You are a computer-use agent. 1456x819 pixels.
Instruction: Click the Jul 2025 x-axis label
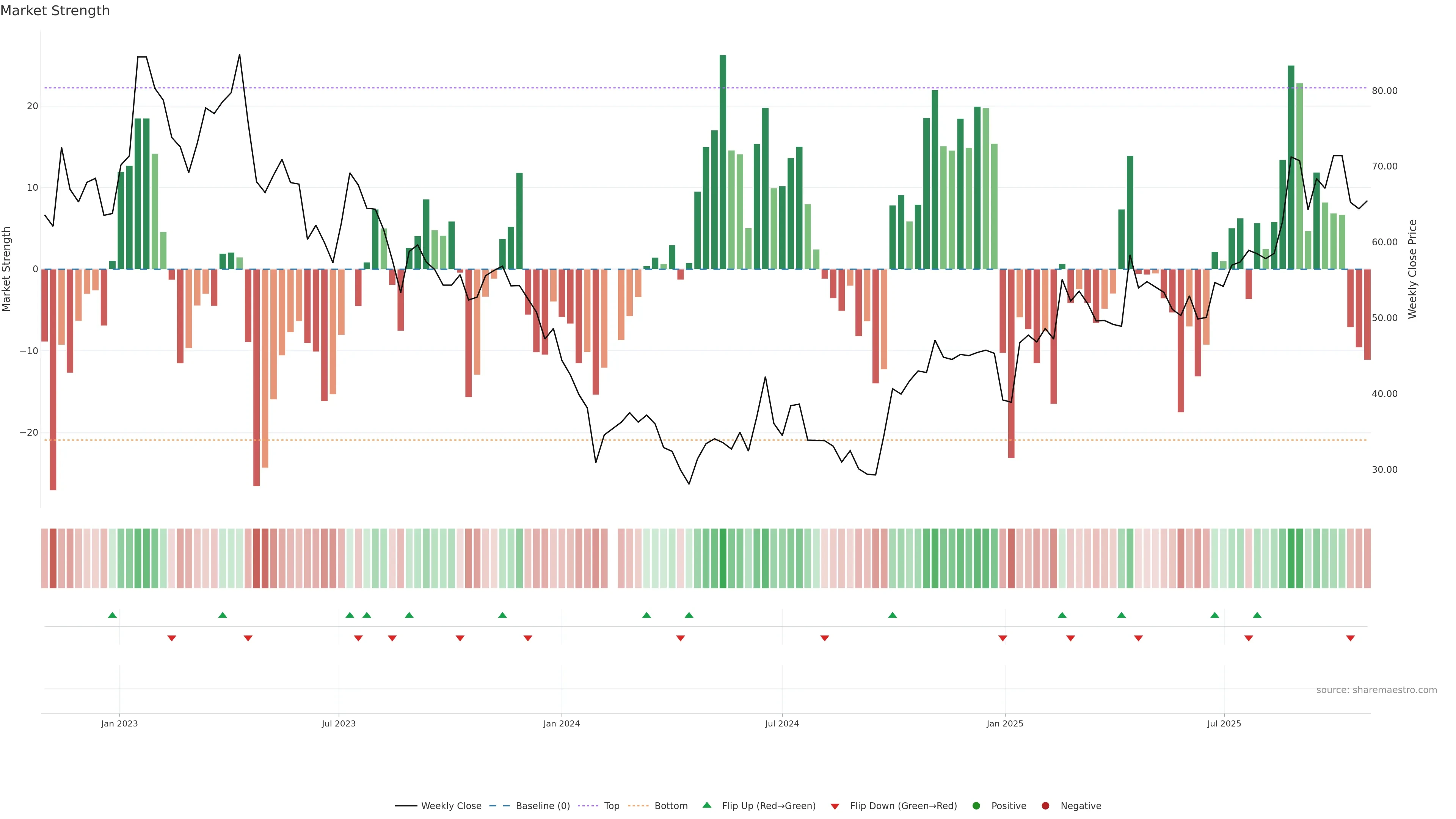1224,723
